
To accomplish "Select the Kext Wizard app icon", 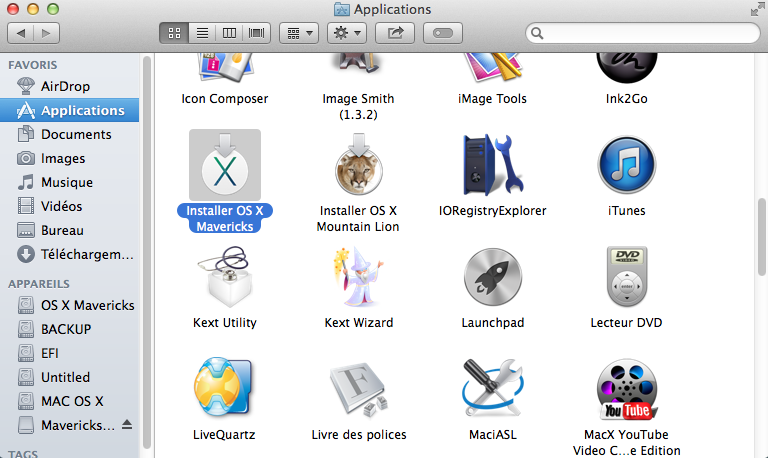I will click(359, 277).
